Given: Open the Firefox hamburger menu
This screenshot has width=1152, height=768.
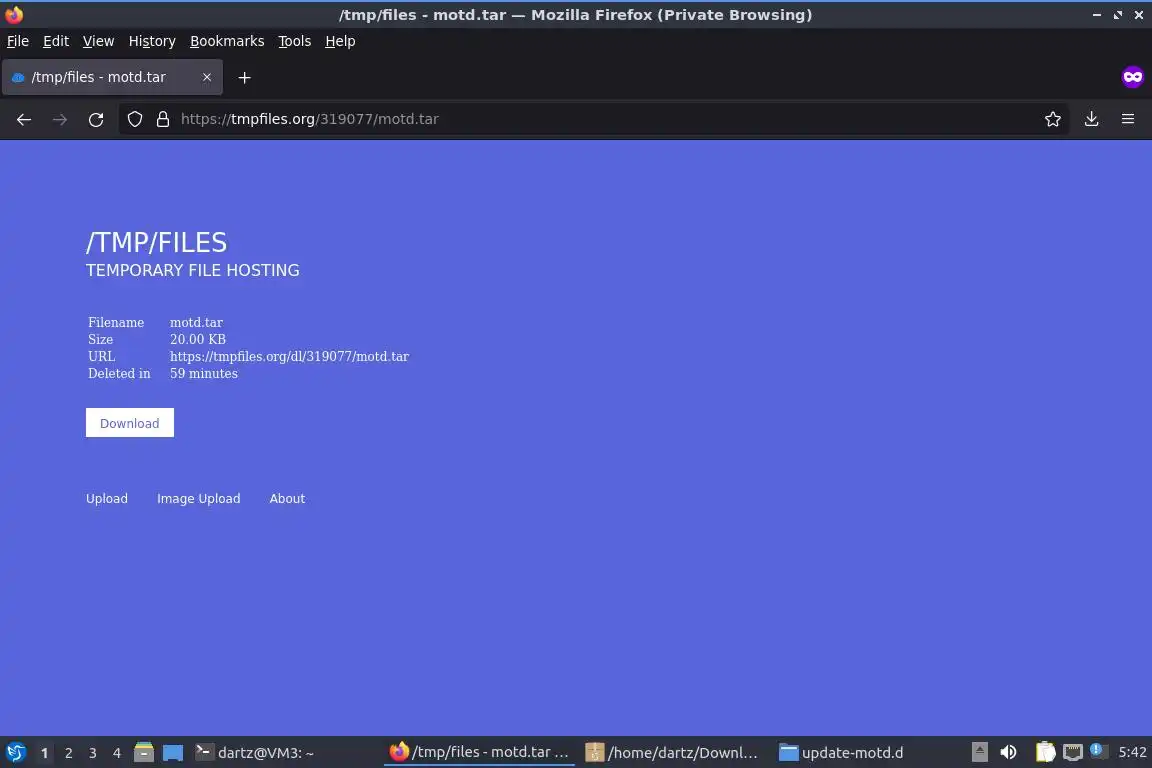Looking at the screenshot, I should (1128, 119).
